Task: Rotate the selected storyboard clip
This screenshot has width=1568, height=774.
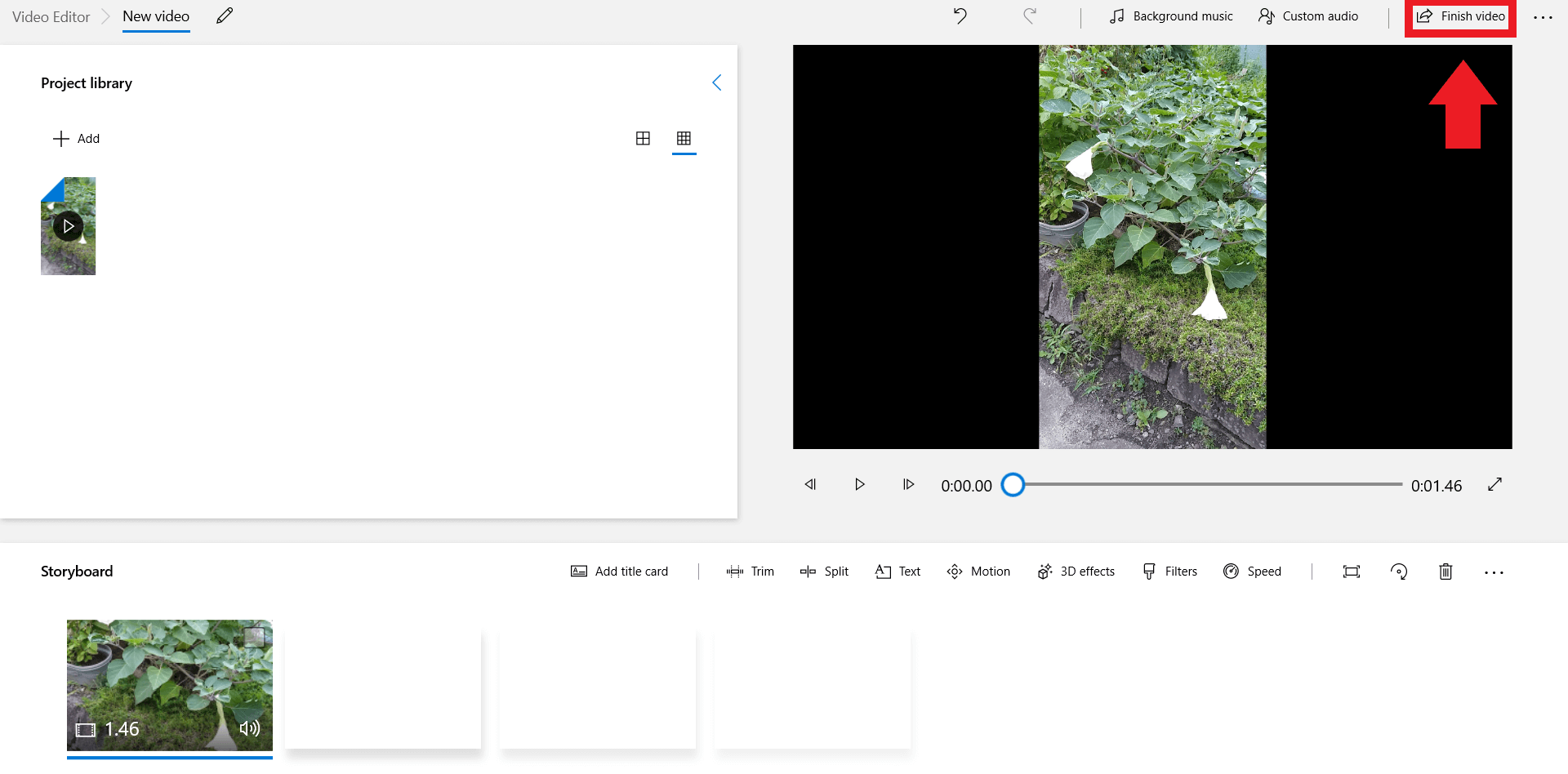Action: tap(1399, 572)
